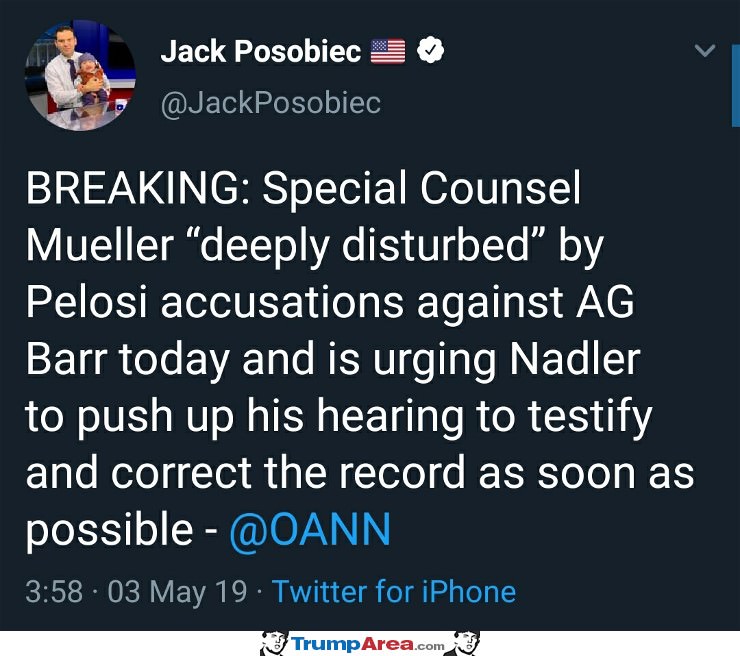Click the left cartoon face icon
This screenshot has height=656, width=740.
click(274, 643)
